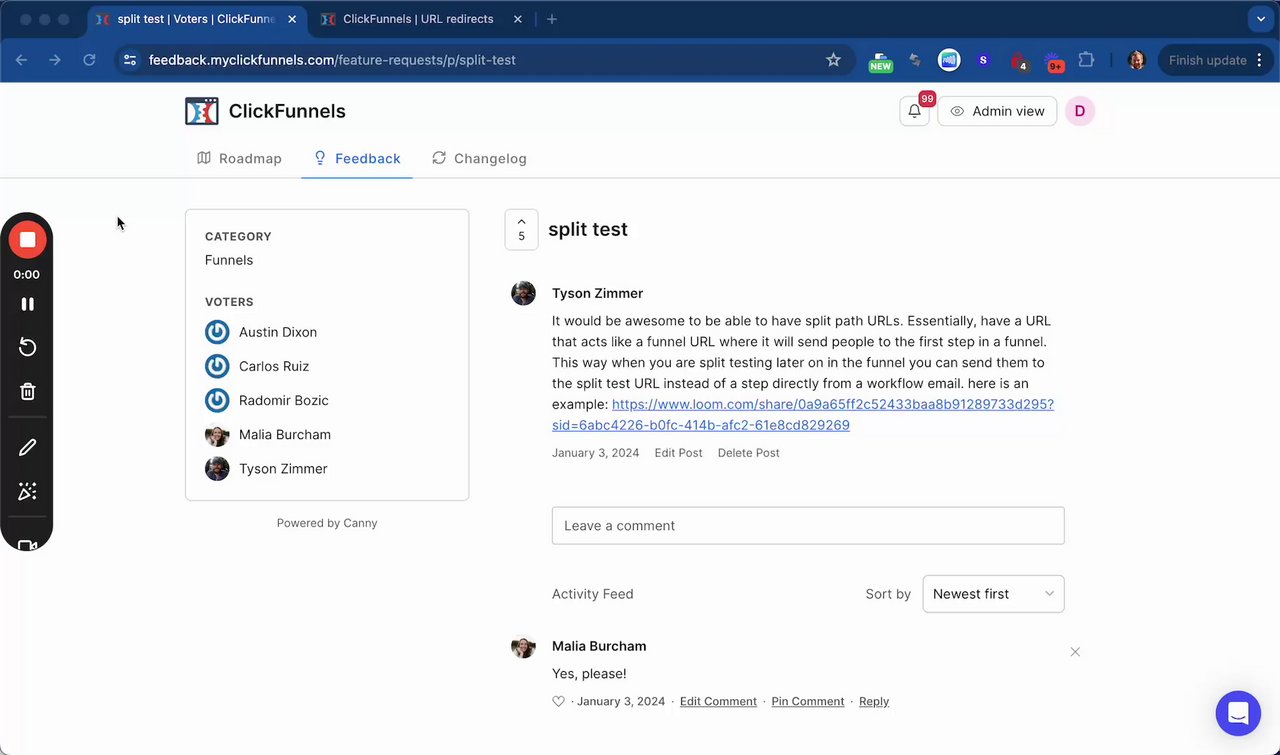Screen dimensions: 1280x755
Task: Open the red lock extension with badge 4
Action: tap(1019, 61)
